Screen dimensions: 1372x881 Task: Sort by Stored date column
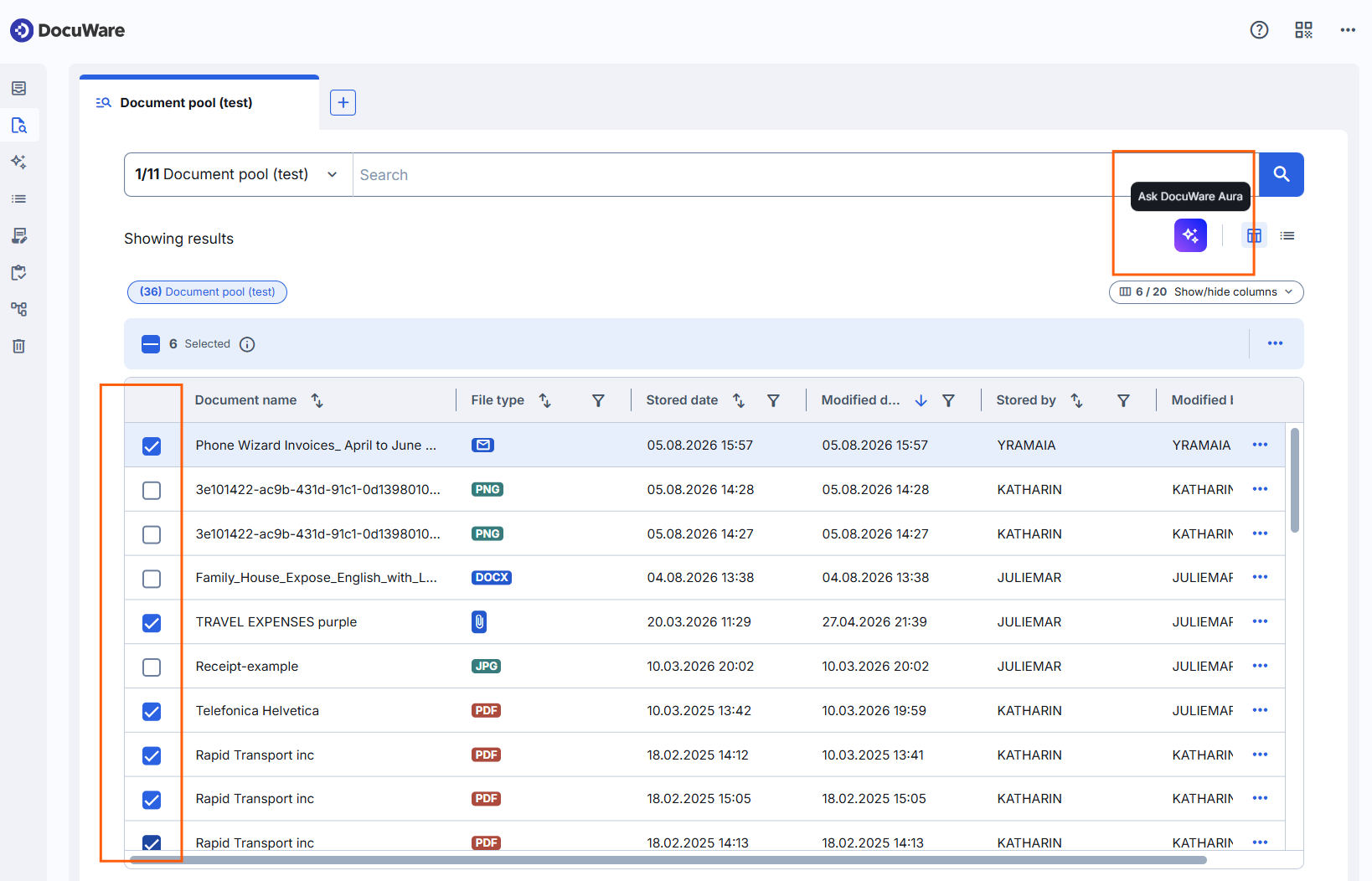739,400
